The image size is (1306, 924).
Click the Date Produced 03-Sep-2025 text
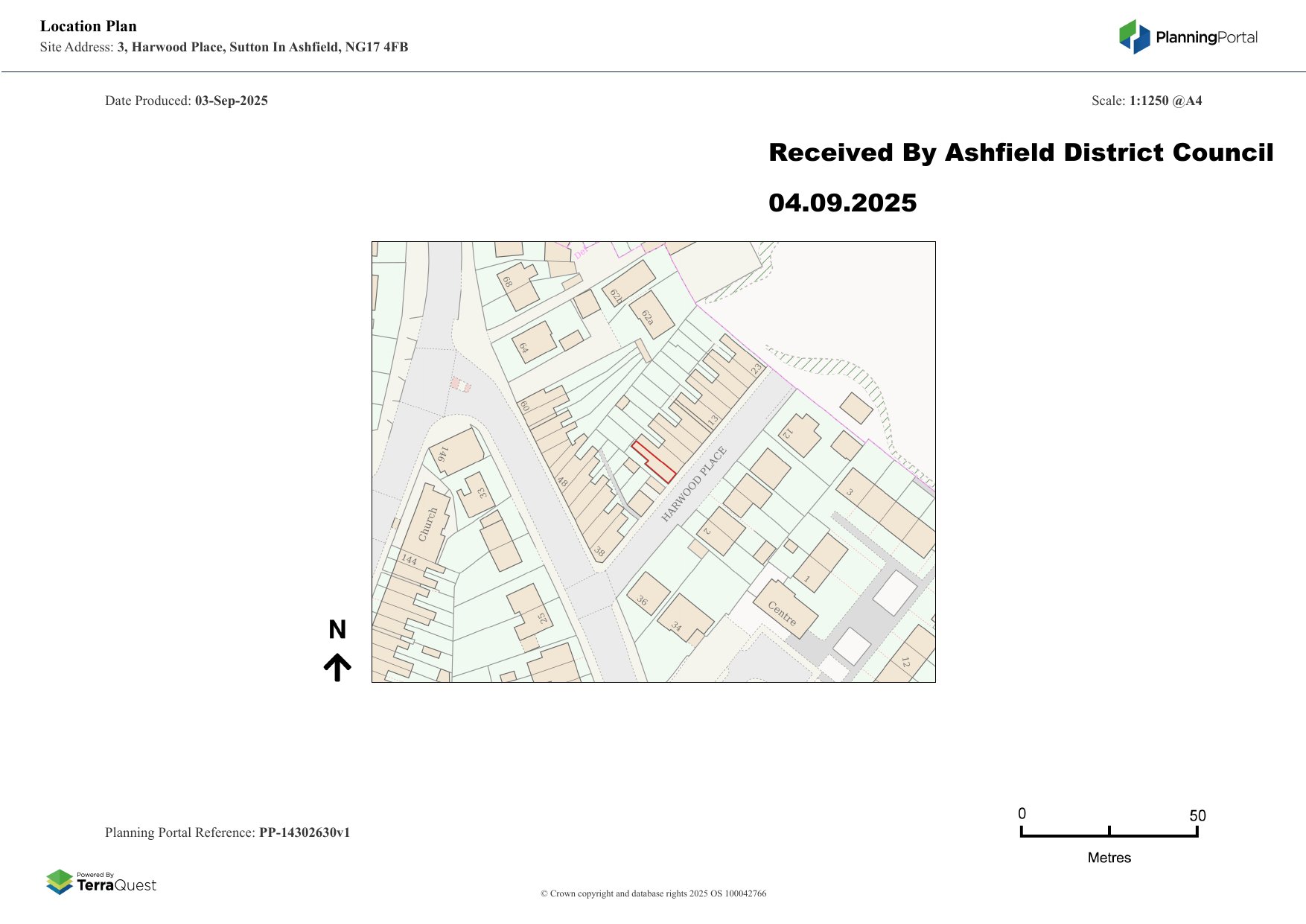click(186, 101)
